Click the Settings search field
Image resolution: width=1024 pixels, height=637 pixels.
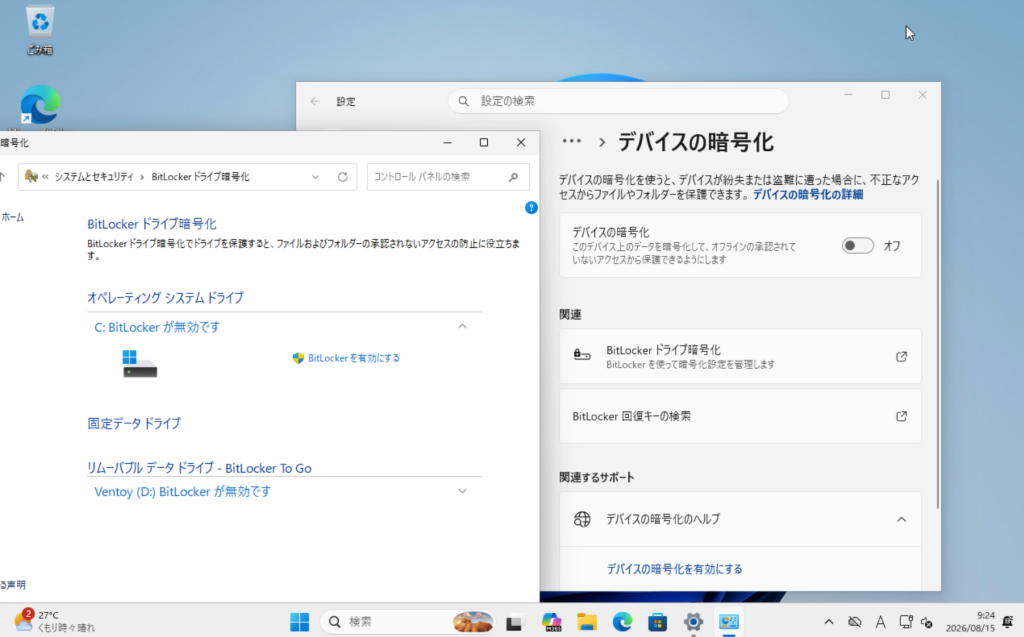coord(618,101)
